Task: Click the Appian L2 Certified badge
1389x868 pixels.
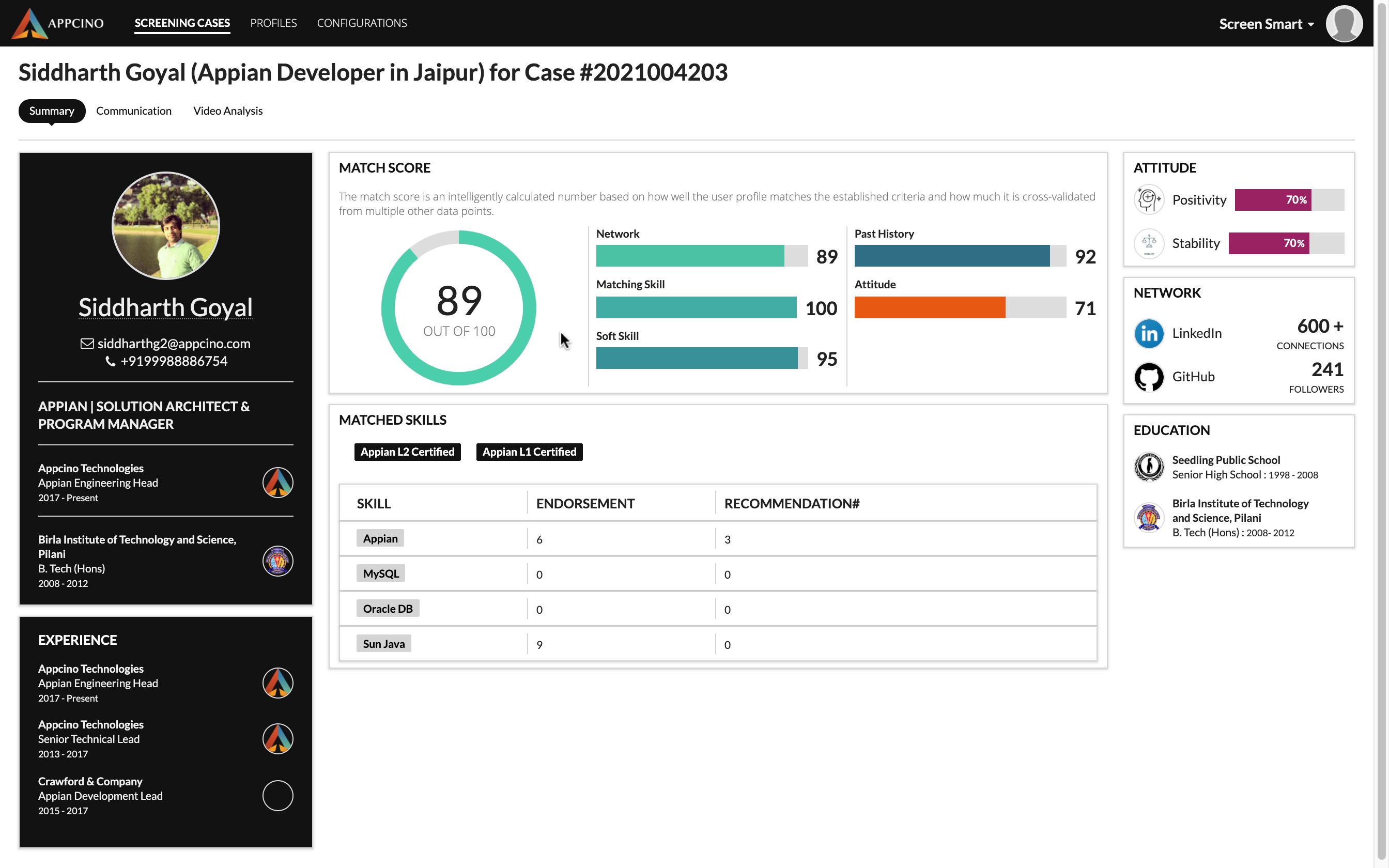Action: pos(407,452)
